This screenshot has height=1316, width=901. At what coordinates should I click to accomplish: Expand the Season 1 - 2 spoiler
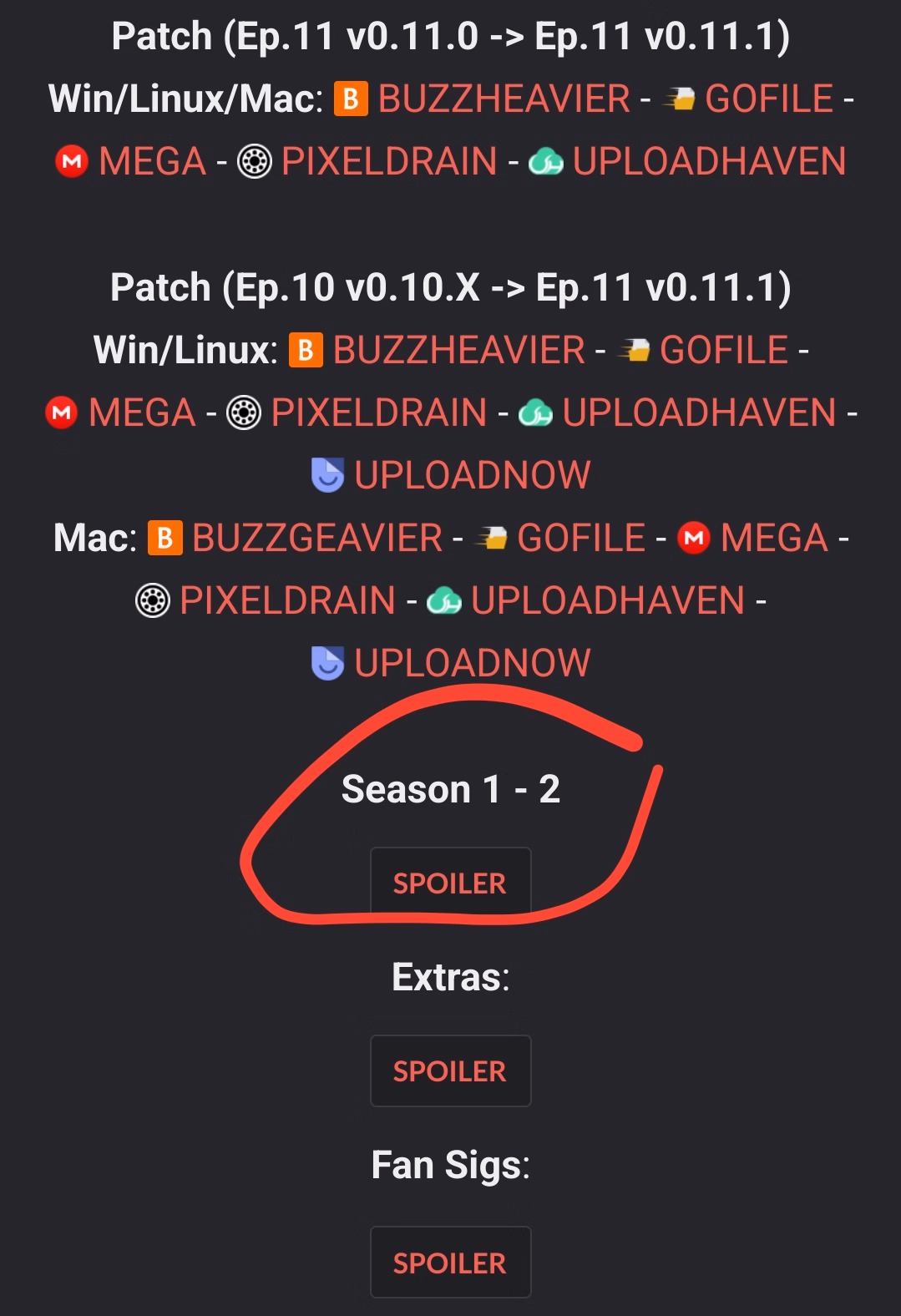tap(450, 883)
